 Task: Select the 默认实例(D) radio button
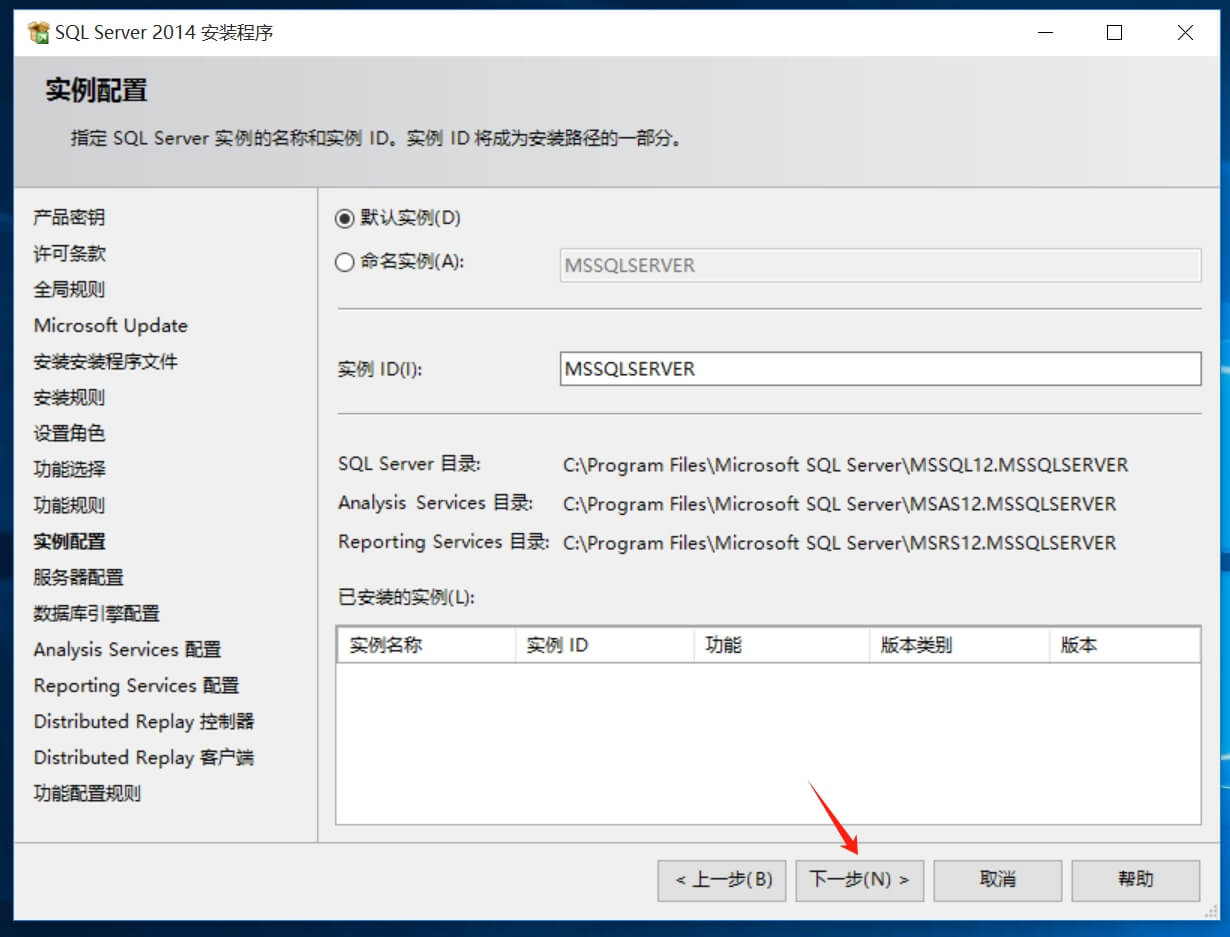(345, 219)
